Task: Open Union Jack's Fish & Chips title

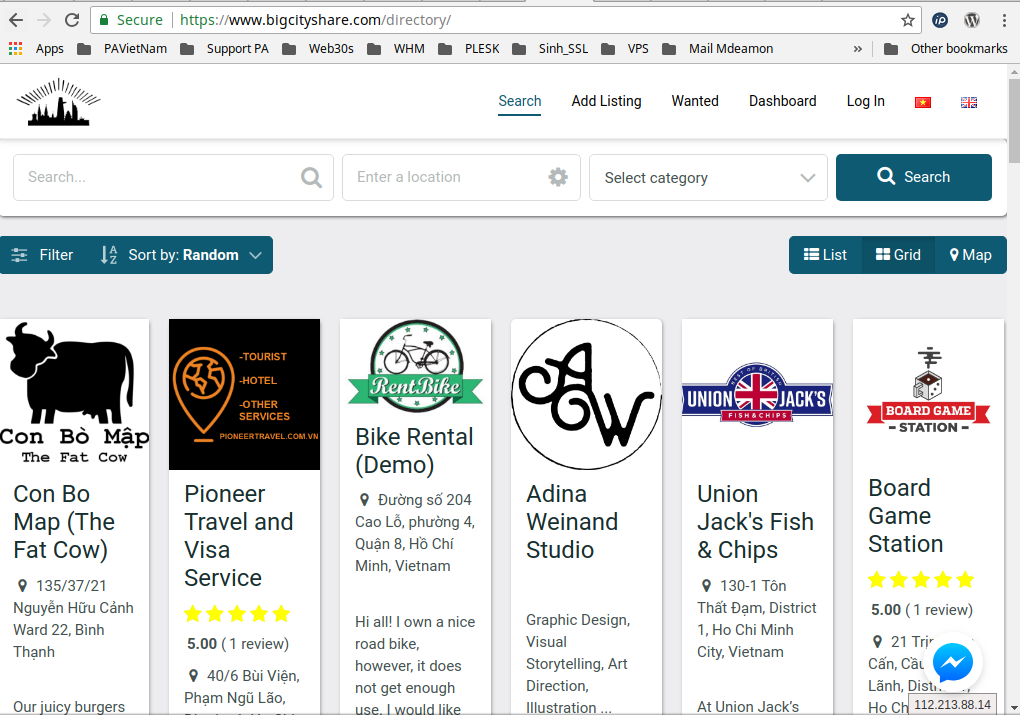Action: coord(755,522)
